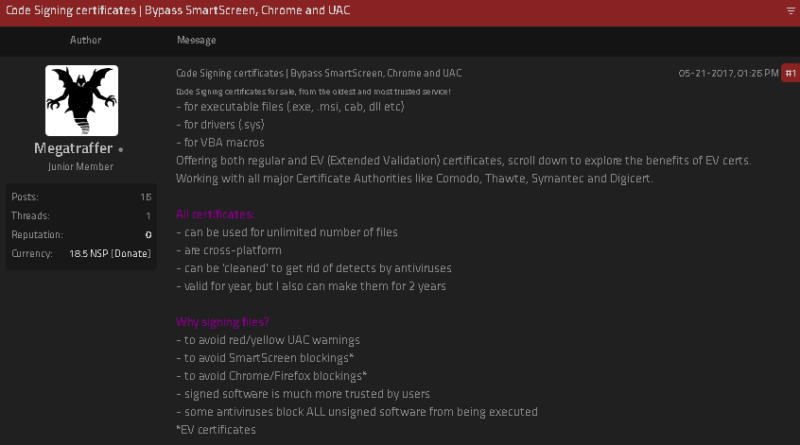Click the 18.5 NSP currency amount
This screenshot has width=800, height=445.
(x=89, y=254)
